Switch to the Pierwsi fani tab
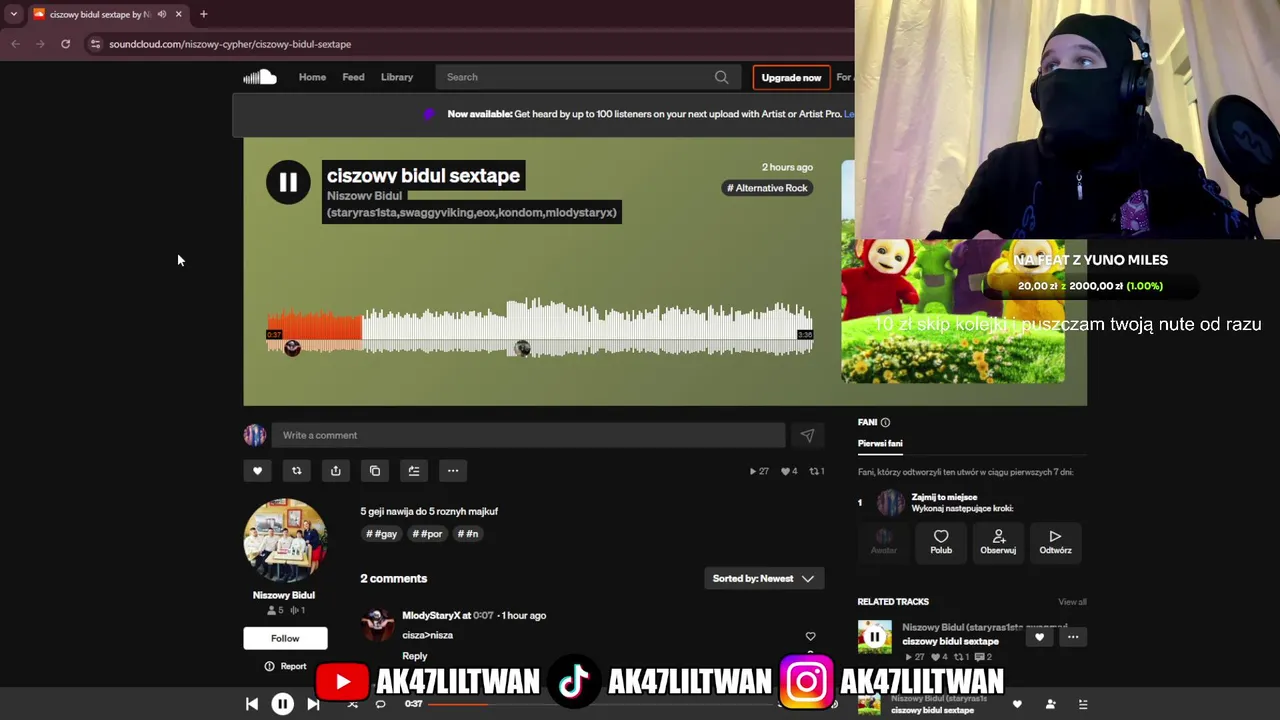 [880, 444]
